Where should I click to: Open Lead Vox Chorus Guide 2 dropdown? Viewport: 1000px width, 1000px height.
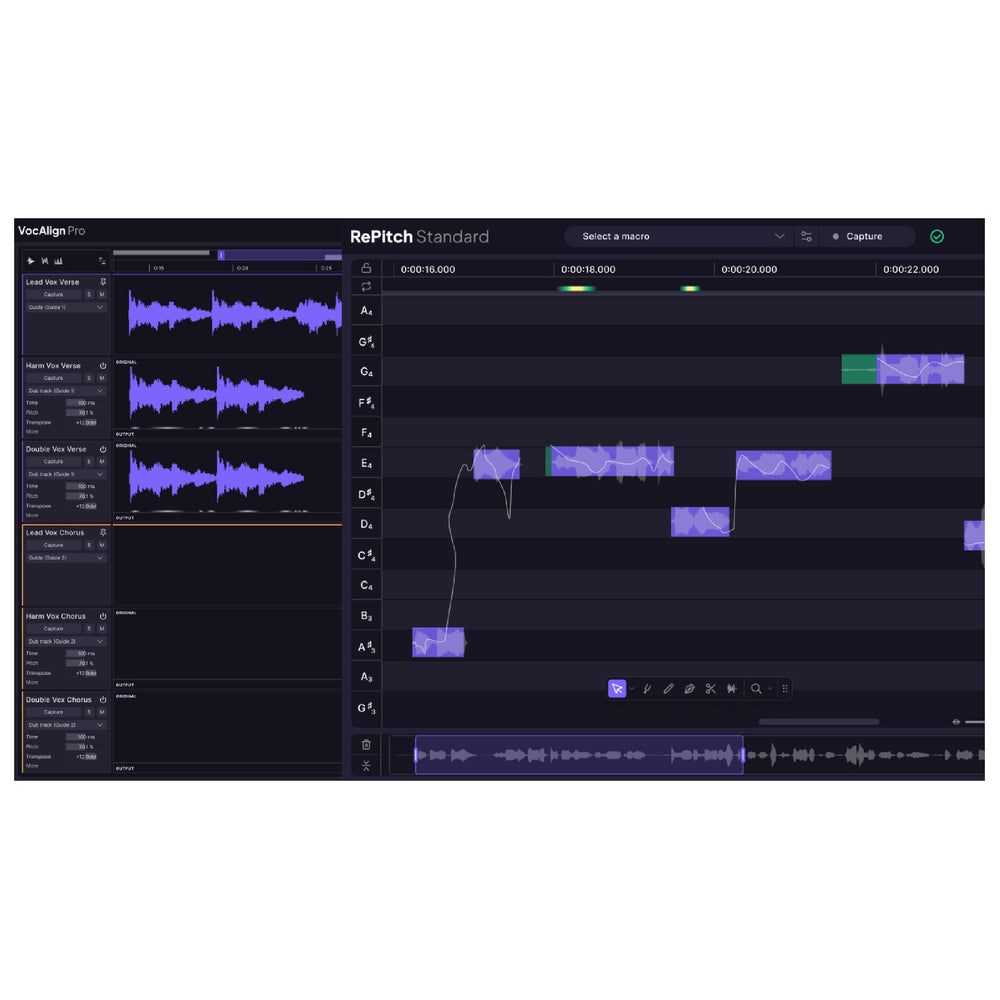pos(65,558)
